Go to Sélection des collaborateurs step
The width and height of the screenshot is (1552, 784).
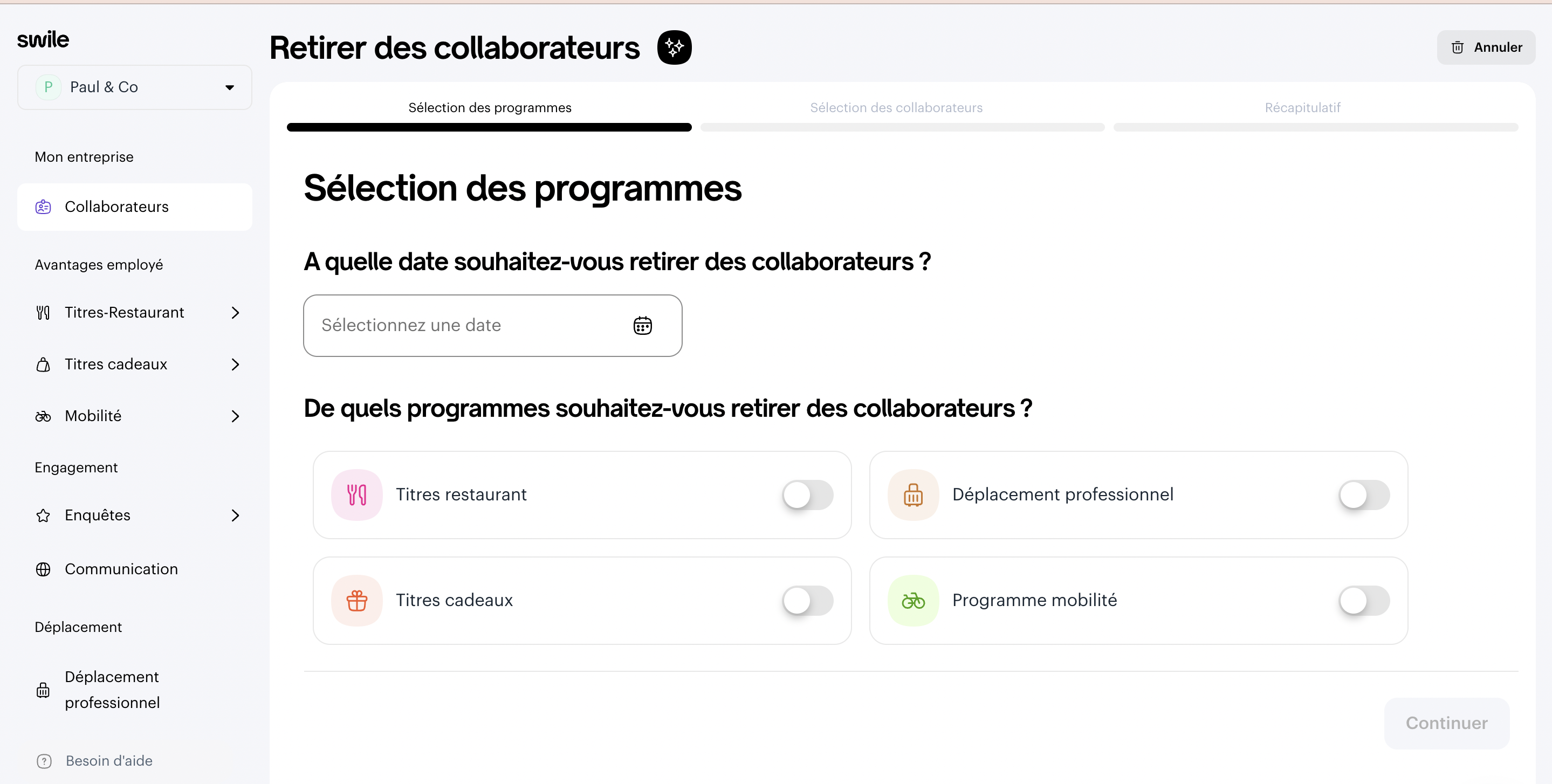coord(896,108)
